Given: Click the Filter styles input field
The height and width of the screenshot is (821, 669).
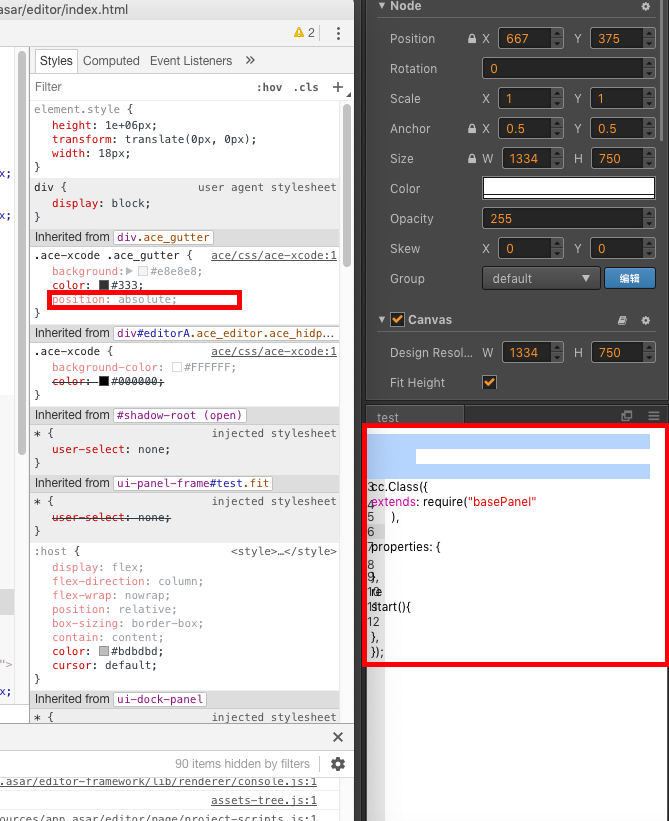Looking at the screenshot, I should [141, 87].
